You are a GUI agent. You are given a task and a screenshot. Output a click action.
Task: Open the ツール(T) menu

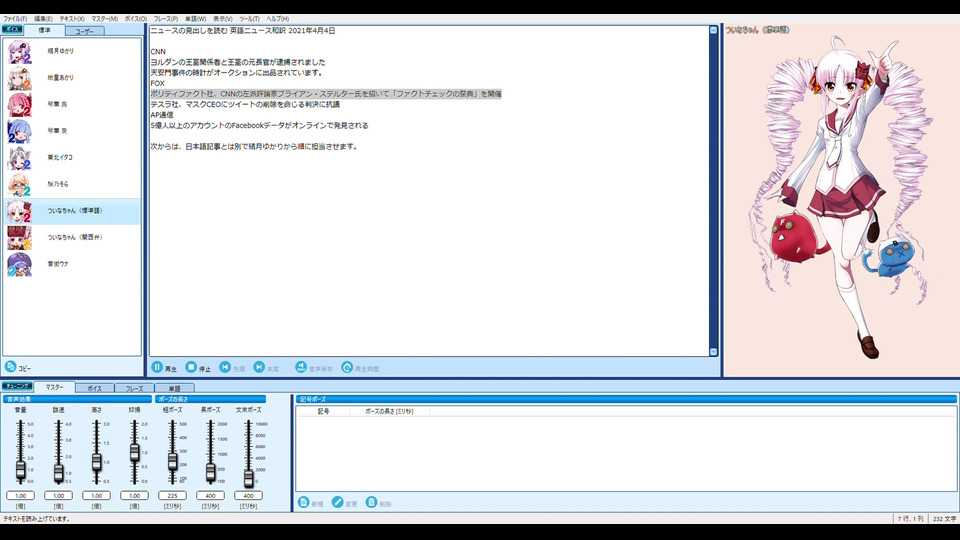point(250,19)
